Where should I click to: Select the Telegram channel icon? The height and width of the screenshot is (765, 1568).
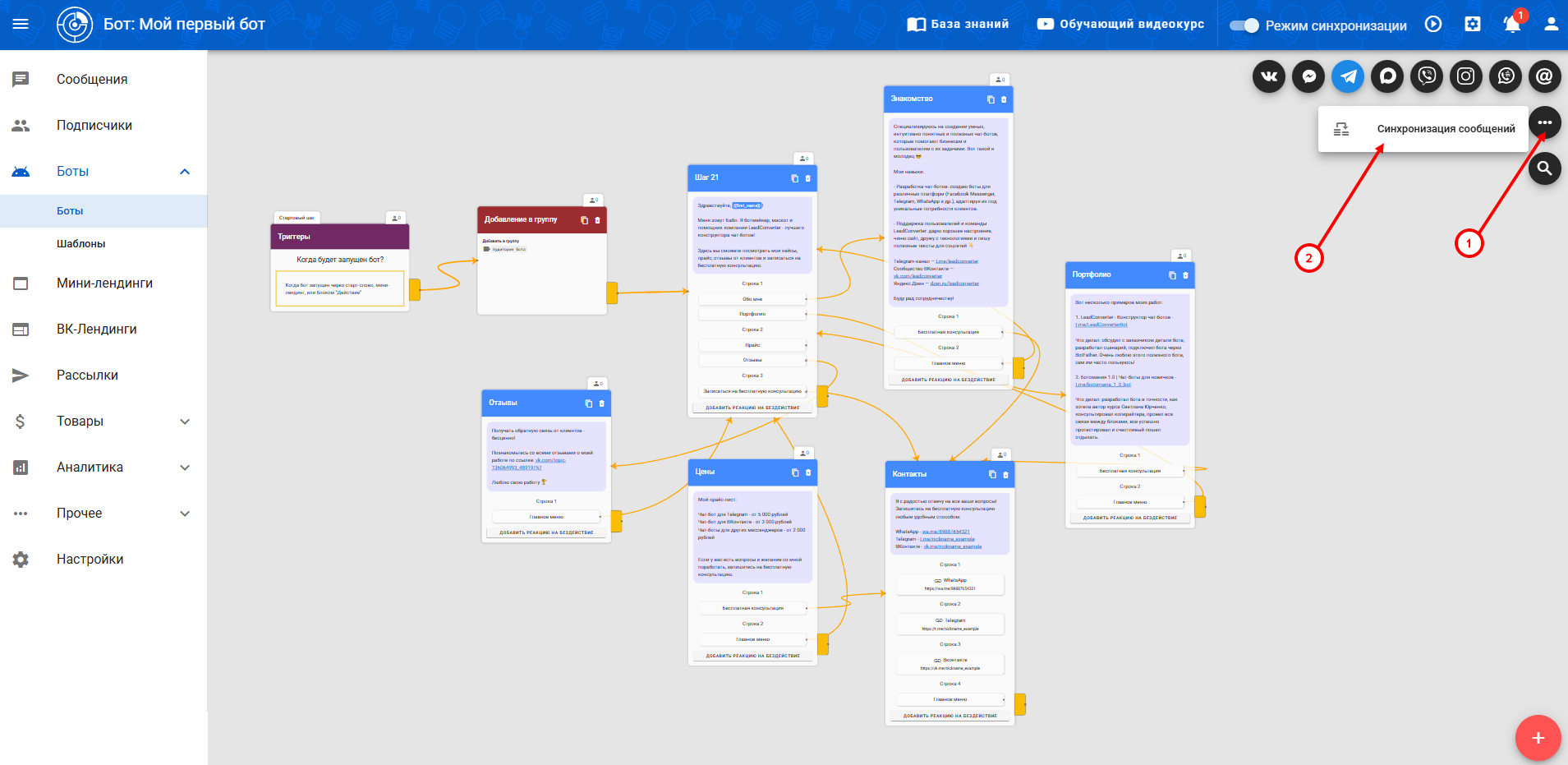[1348, 76]
